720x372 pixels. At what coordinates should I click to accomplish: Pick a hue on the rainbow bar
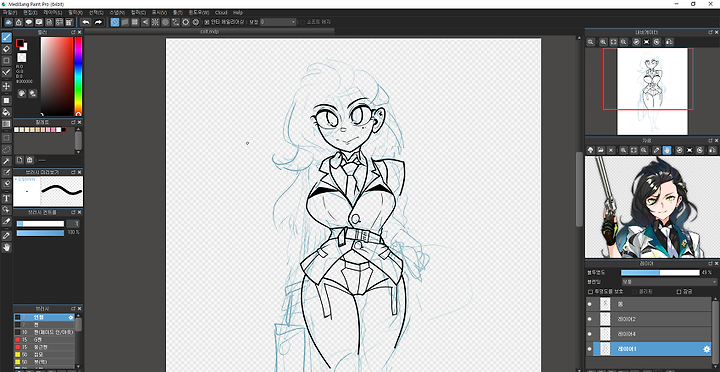point(79,76)
